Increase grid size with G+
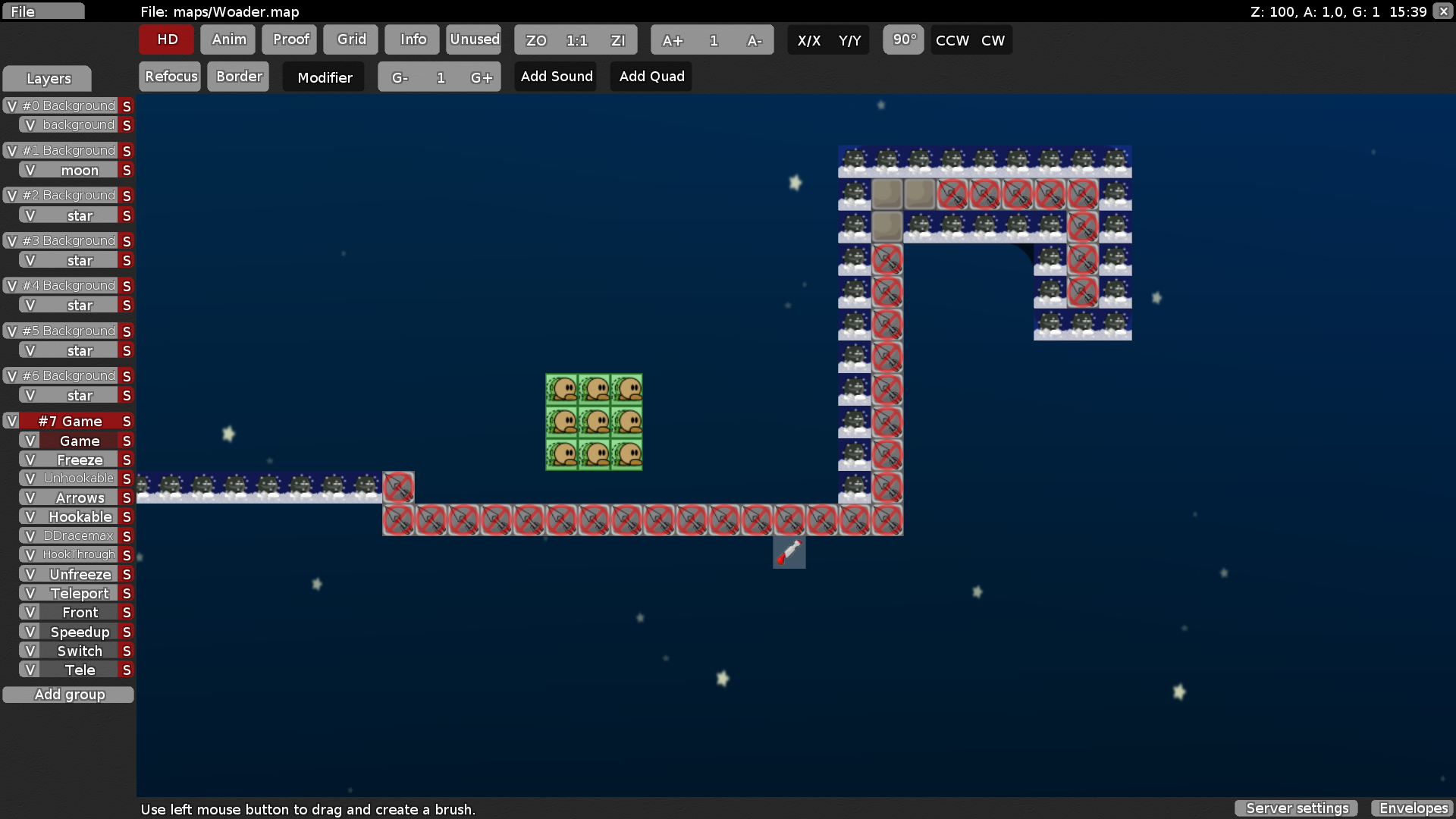This screenshot has width=1456, height=819. click(481, 77)
